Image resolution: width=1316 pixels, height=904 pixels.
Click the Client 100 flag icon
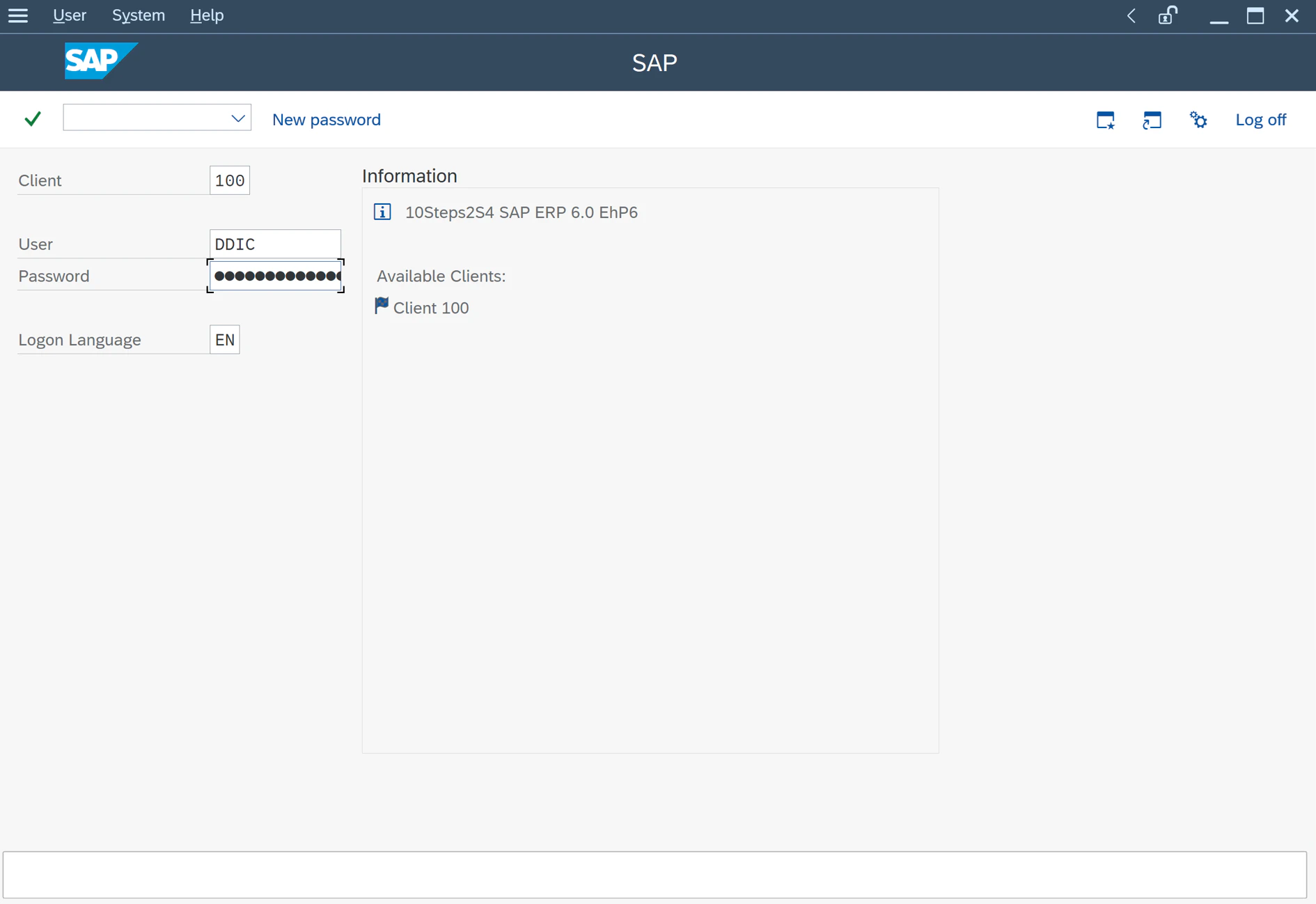[x=382, y=306]
